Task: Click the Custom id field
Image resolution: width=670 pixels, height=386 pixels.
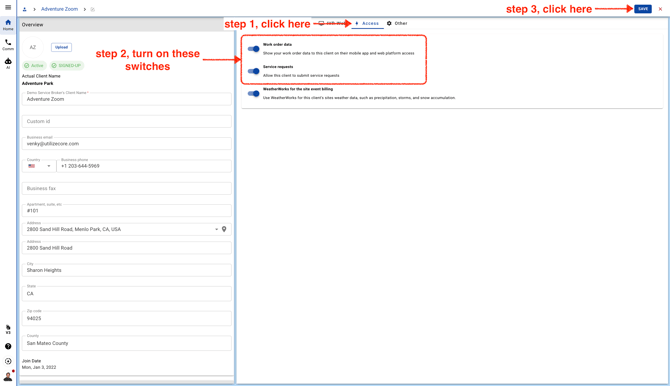Action: [126, 121]
